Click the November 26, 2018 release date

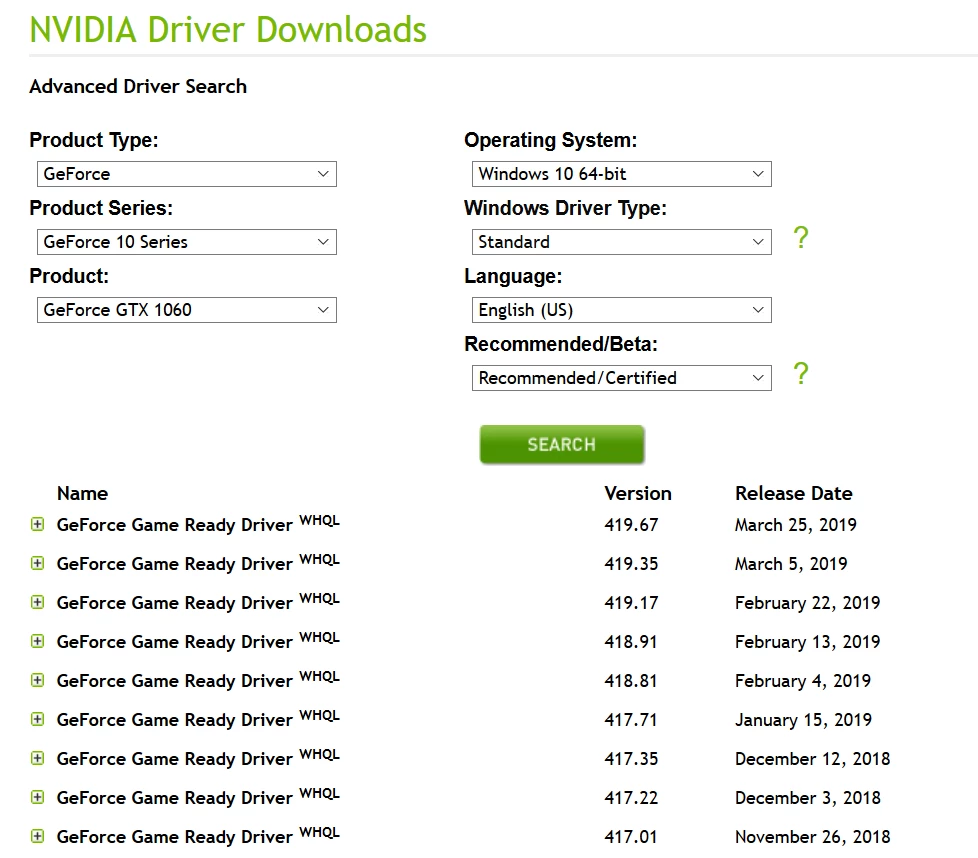(813, 837)
